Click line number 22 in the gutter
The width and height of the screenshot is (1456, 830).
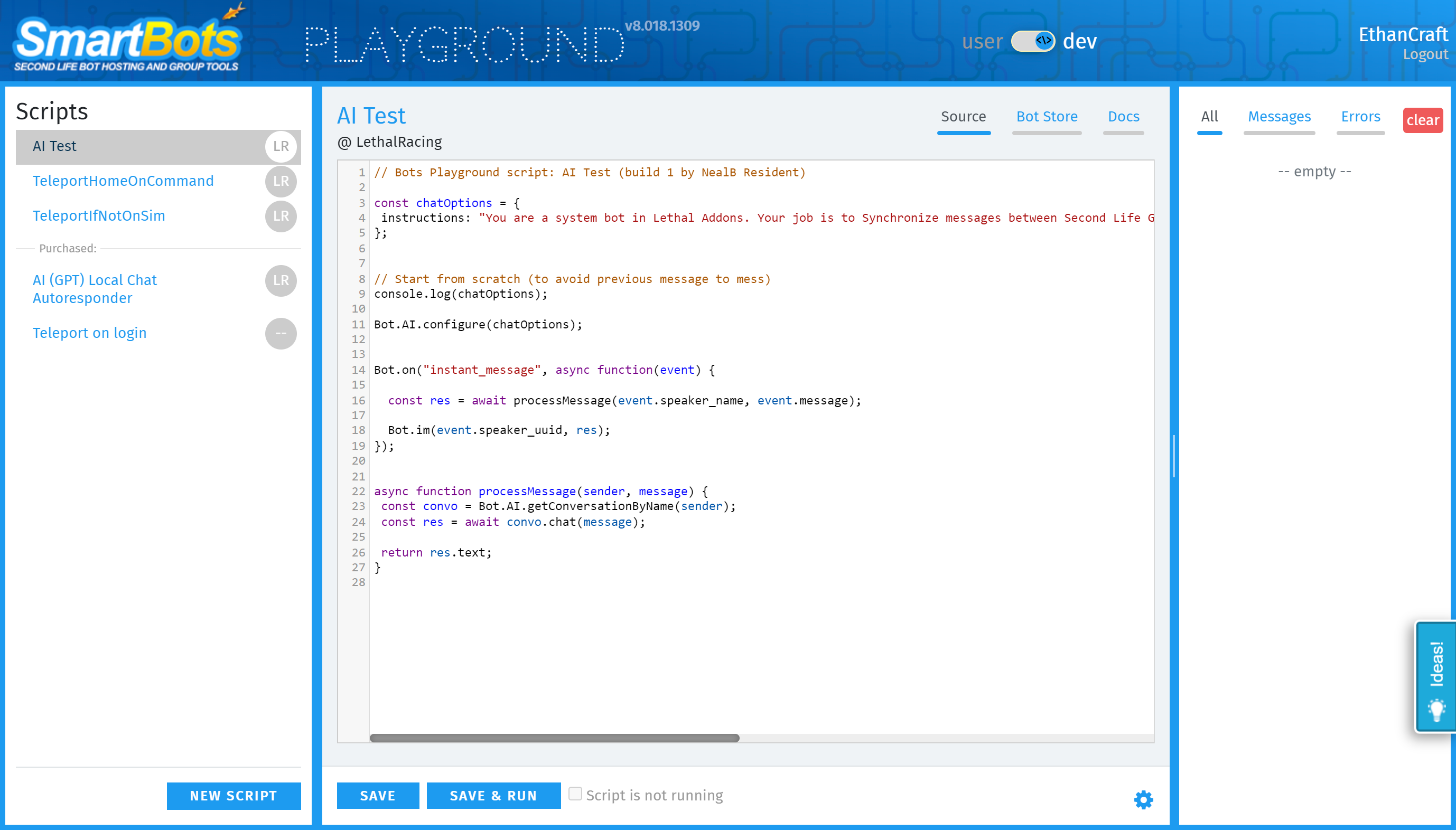(x=358, y=492)
